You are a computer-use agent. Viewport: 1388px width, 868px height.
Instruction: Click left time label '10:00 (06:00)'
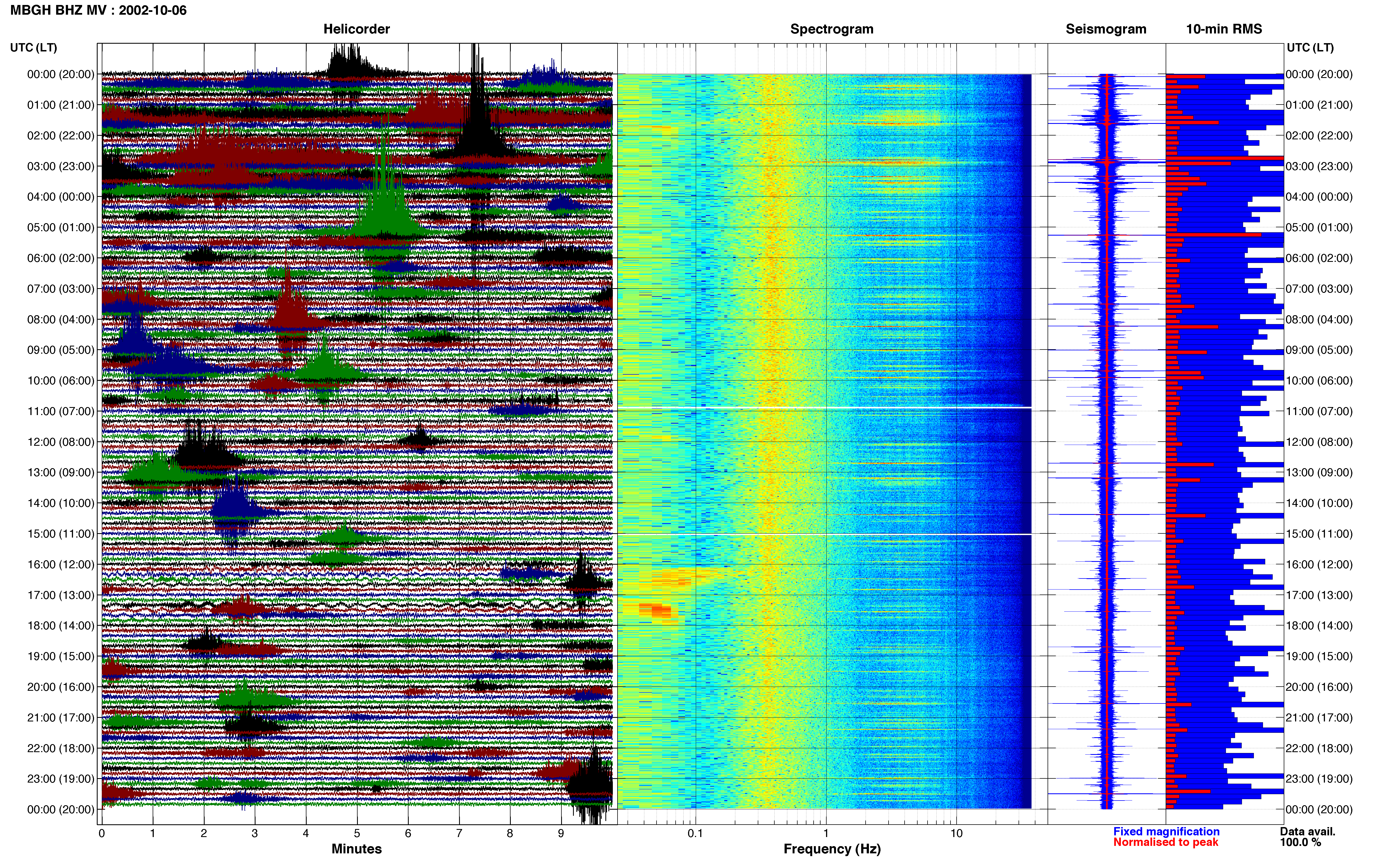coord(61,380)
